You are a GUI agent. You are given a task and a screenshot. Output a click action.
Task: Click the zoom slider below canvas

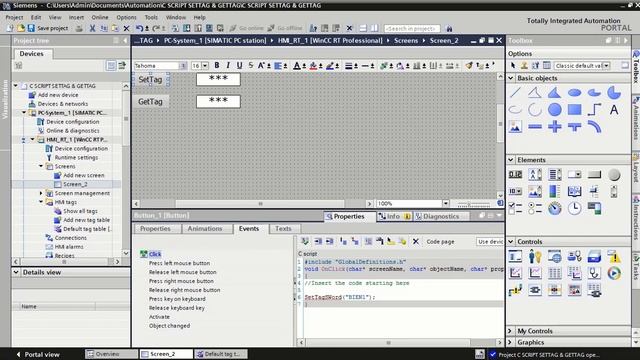(x=473, y=204)
